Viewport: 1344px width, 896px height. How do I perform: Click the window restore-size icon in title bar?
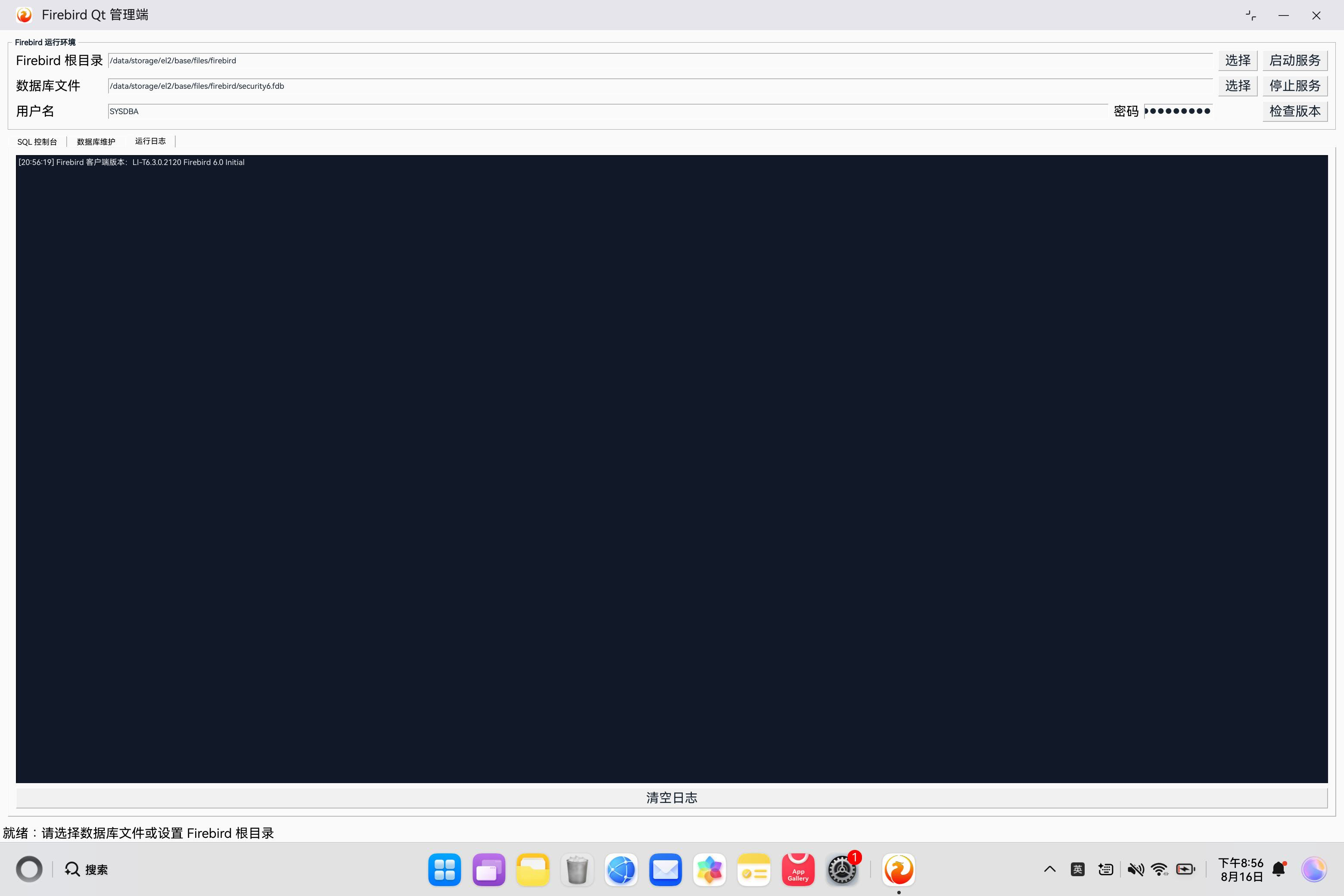coord(1251,16)
